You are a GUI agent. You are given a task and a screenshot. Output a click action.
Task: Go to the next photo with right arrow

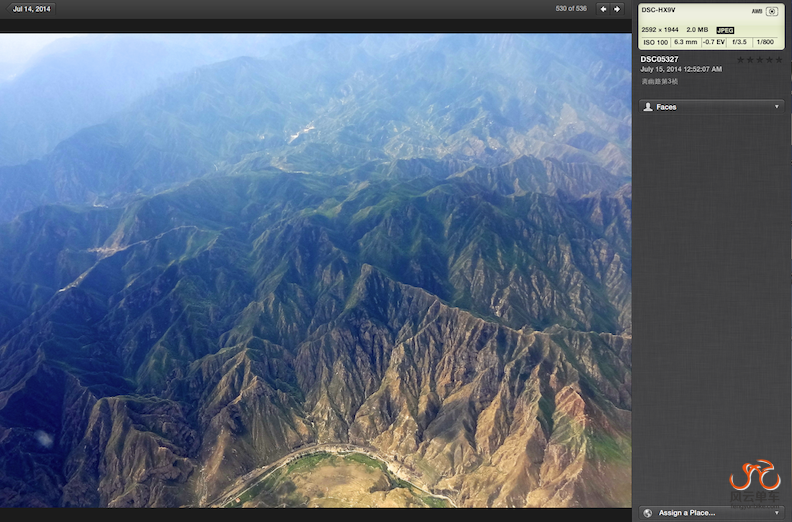tap(617, 9)
